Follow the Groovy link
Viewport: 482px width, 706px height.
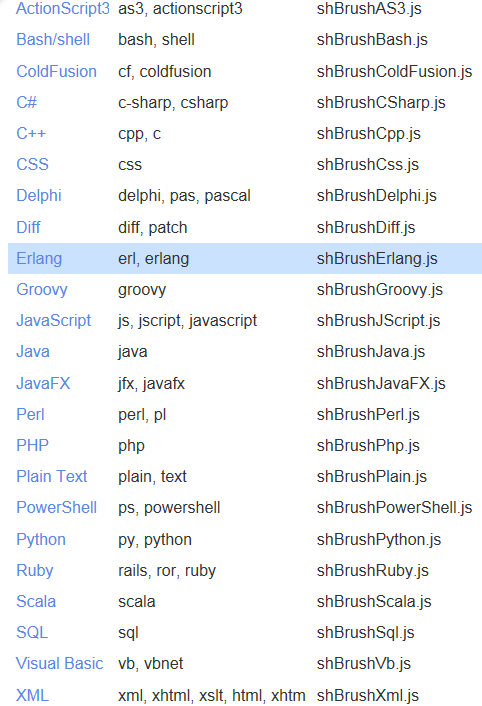[x=42, y=290]
